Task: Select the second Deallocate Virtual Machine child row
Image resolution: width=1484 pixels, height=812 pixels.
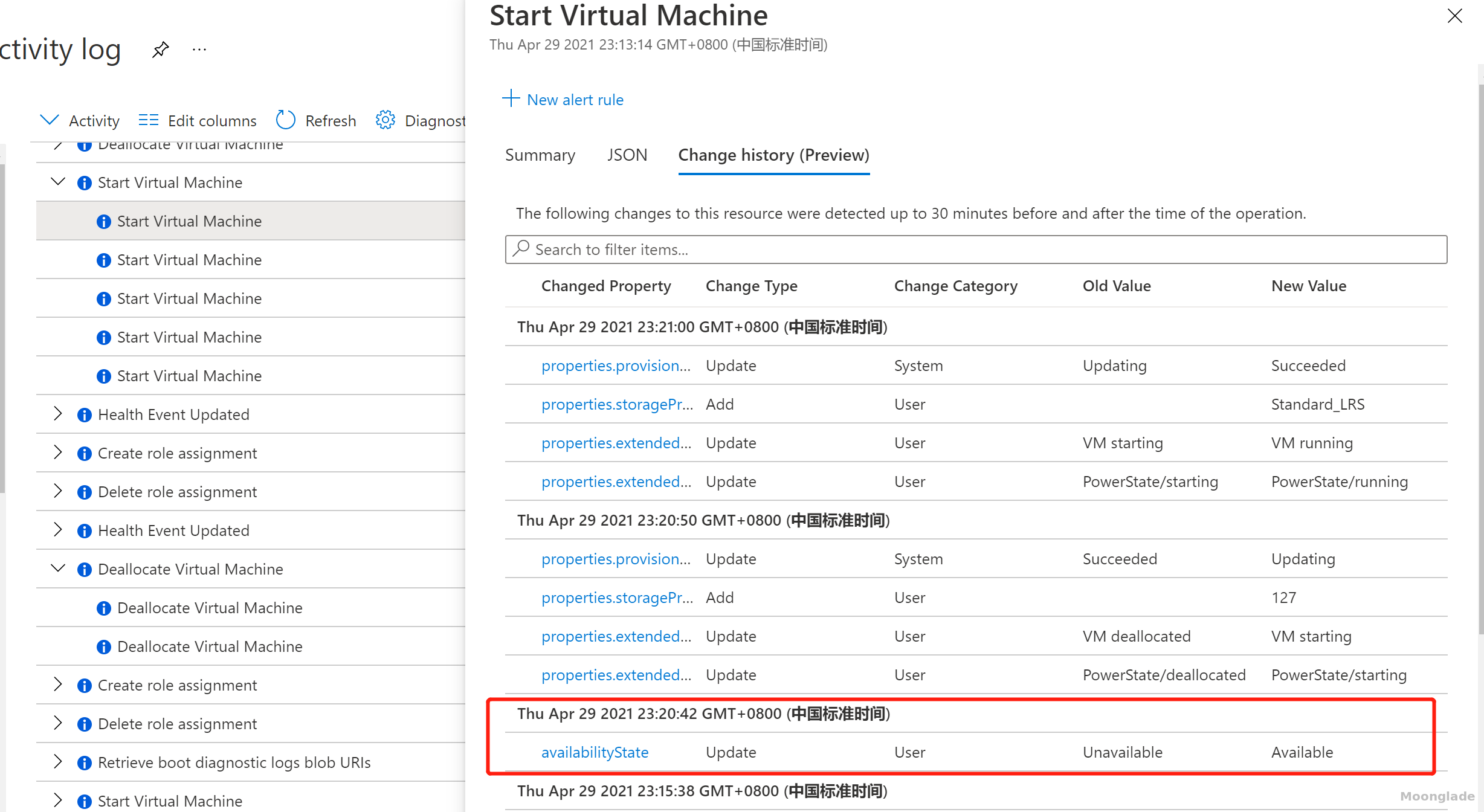Action: tap(251, 646)
